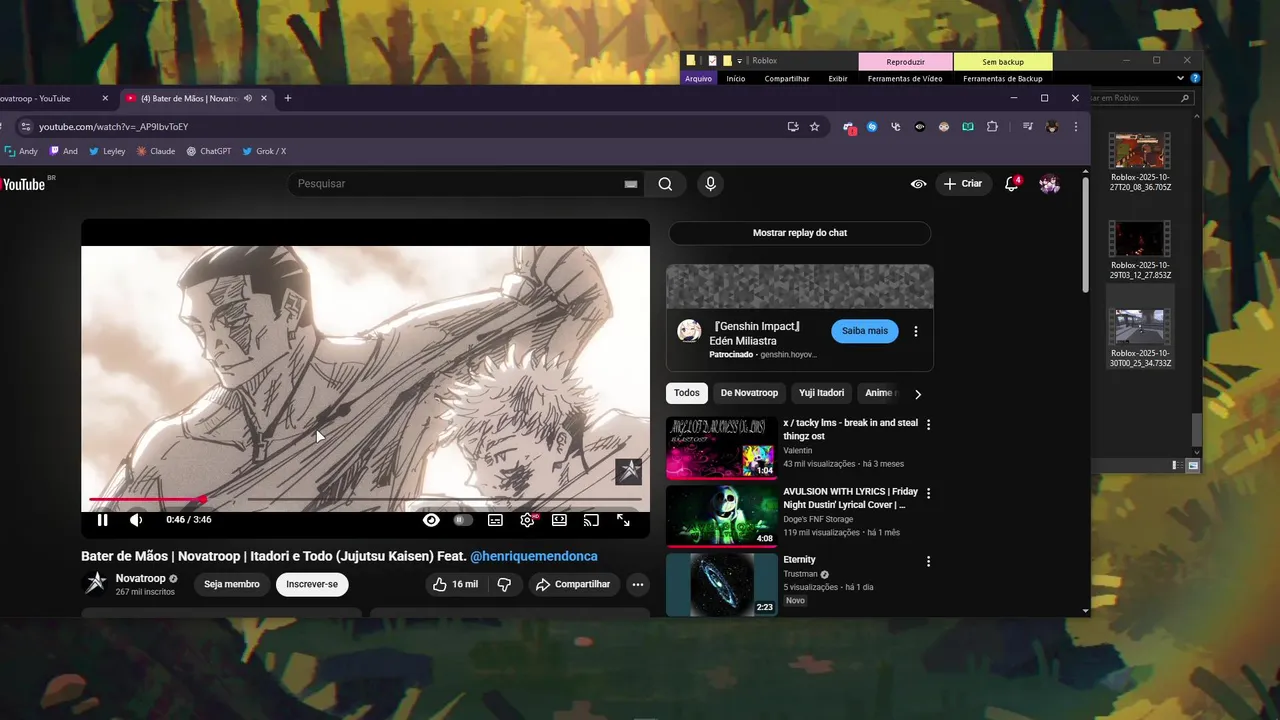Bookmark this page with the star
This screenshot has height=720, width=1280.
click(815, 127)
